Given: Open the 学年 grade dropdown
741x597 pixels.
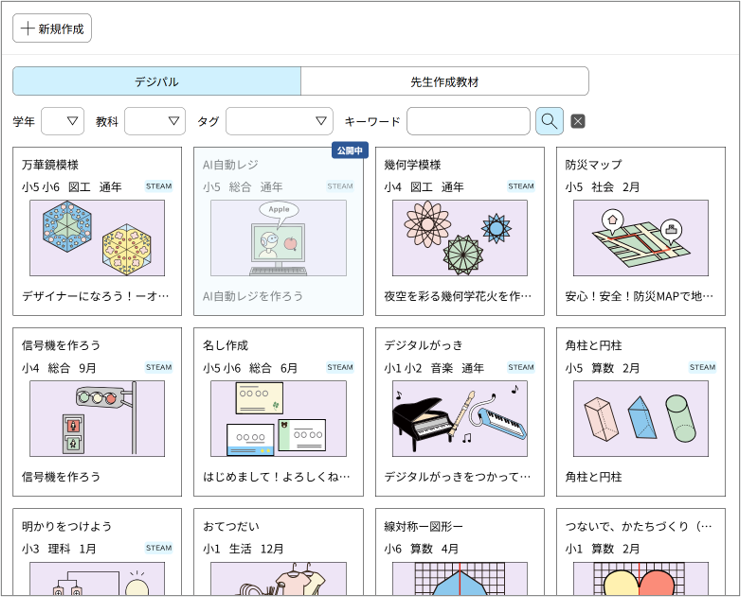Looking at the screenshot, I should point(62,121).
